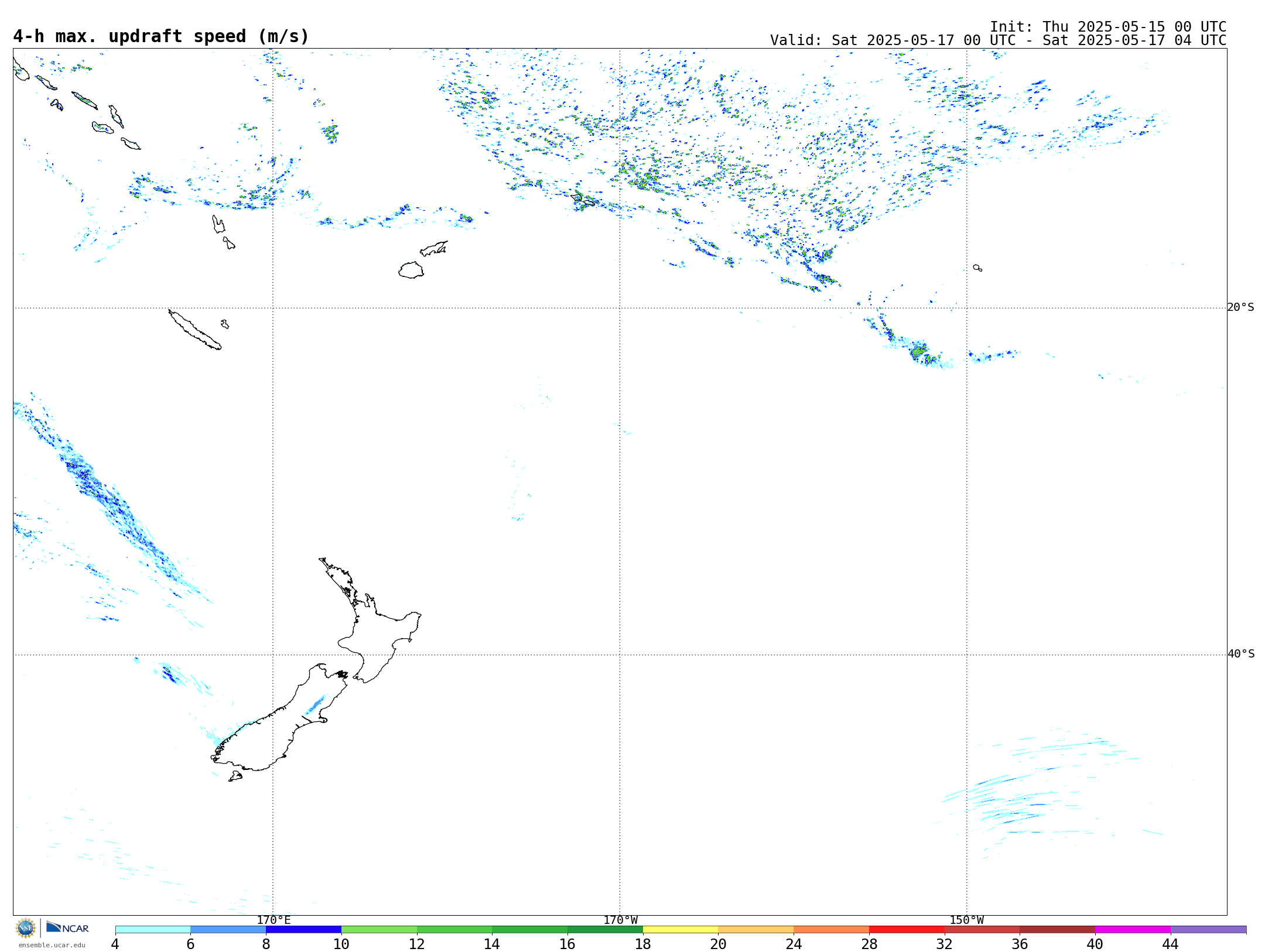Click the colorbar tick label 44

(x=1171, y=944)
